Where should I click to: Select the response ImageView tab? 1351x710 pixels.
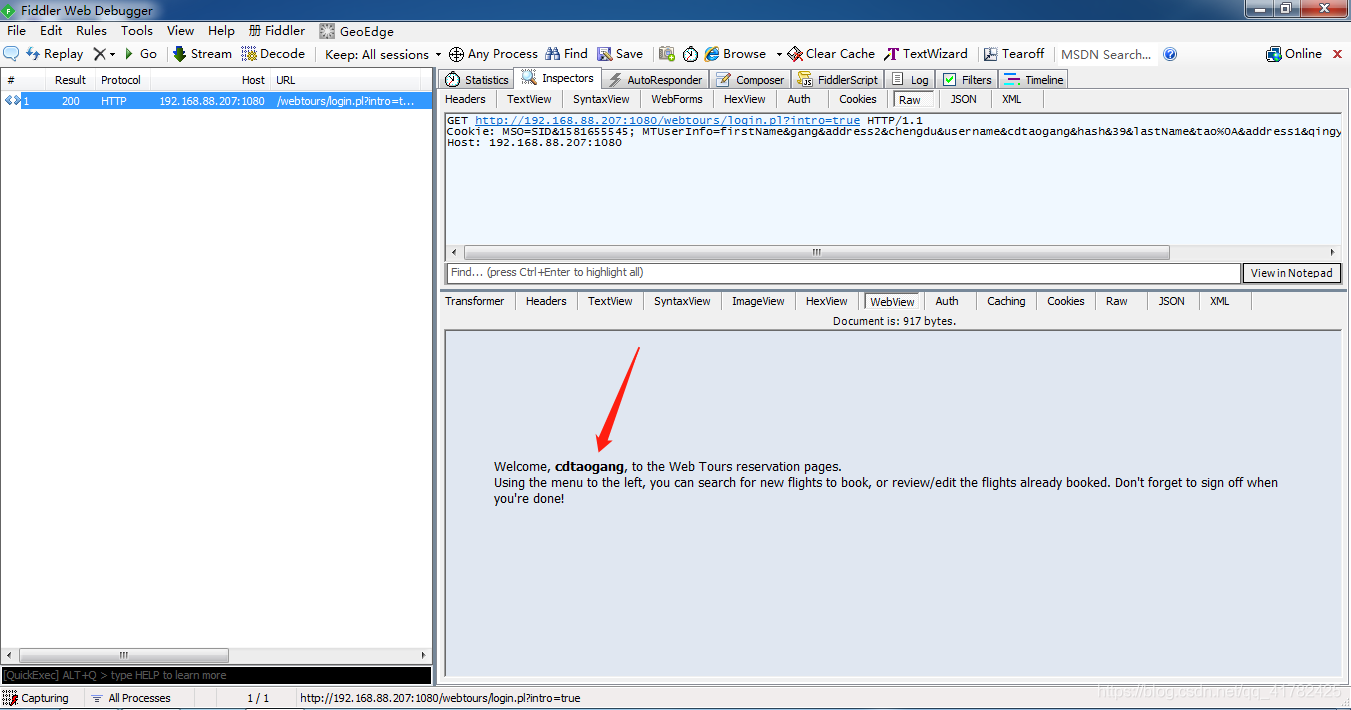click(758, 301)
